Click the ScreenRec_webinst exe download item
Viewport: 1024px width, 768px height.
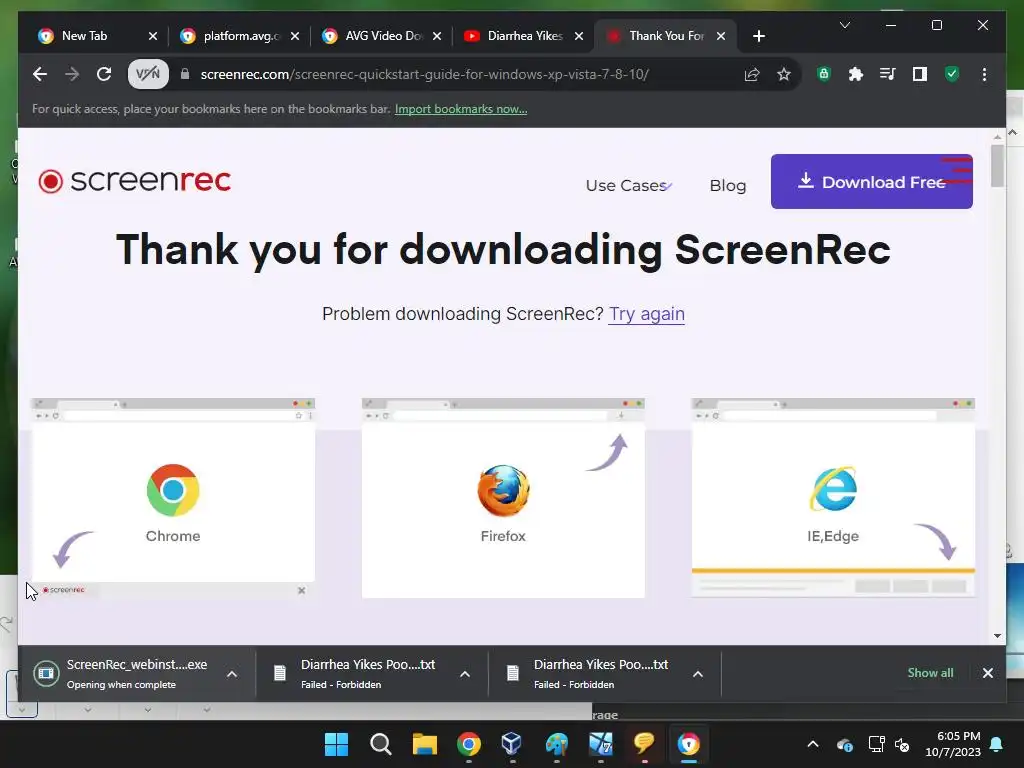click(124, 673)
